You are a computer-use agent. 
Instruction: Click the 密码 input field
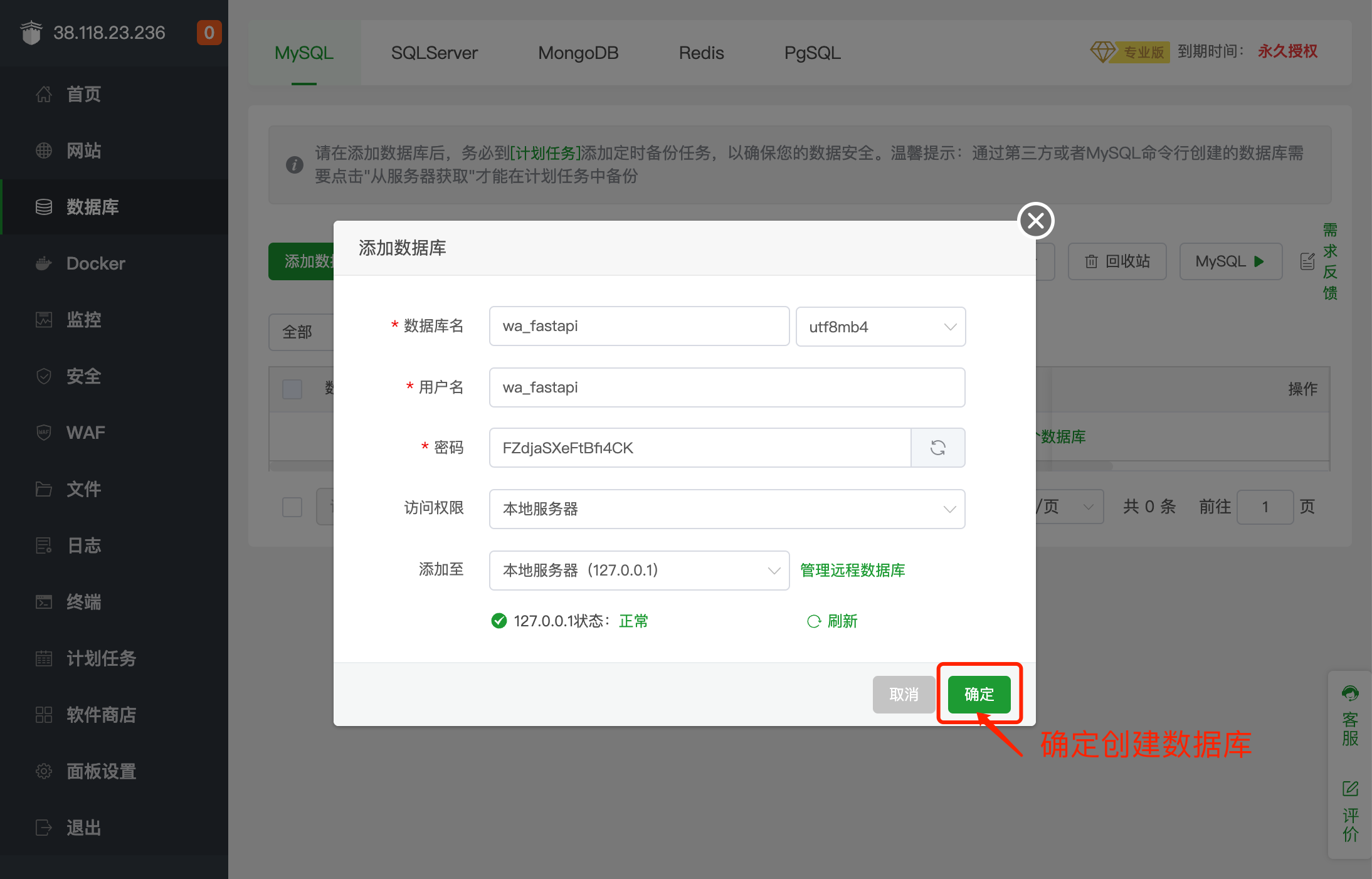click(x=700, y=448)
